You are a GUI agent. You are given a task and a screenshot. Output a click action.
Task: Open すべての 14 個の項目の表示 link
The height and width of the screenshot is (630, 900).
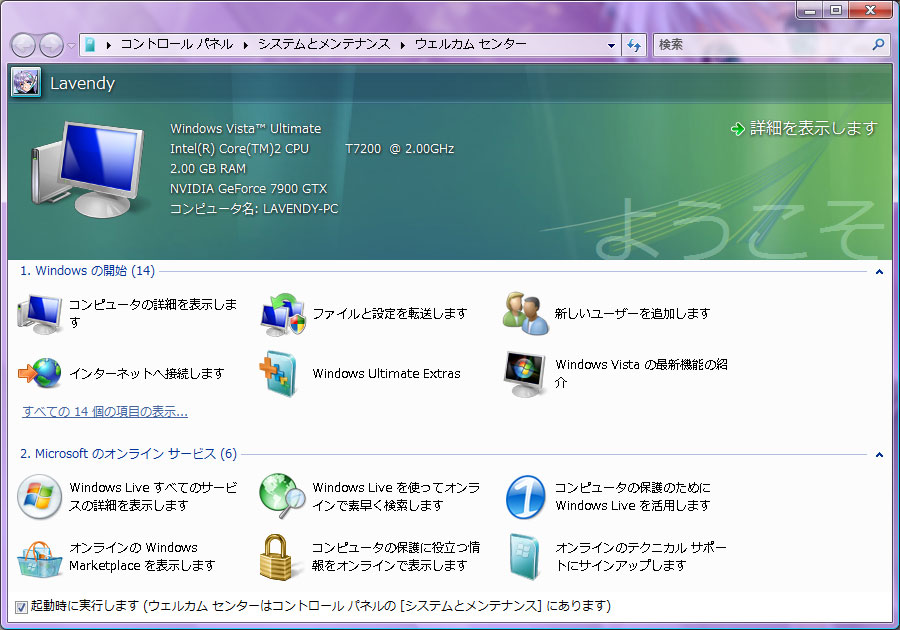[x=105, y=411]
